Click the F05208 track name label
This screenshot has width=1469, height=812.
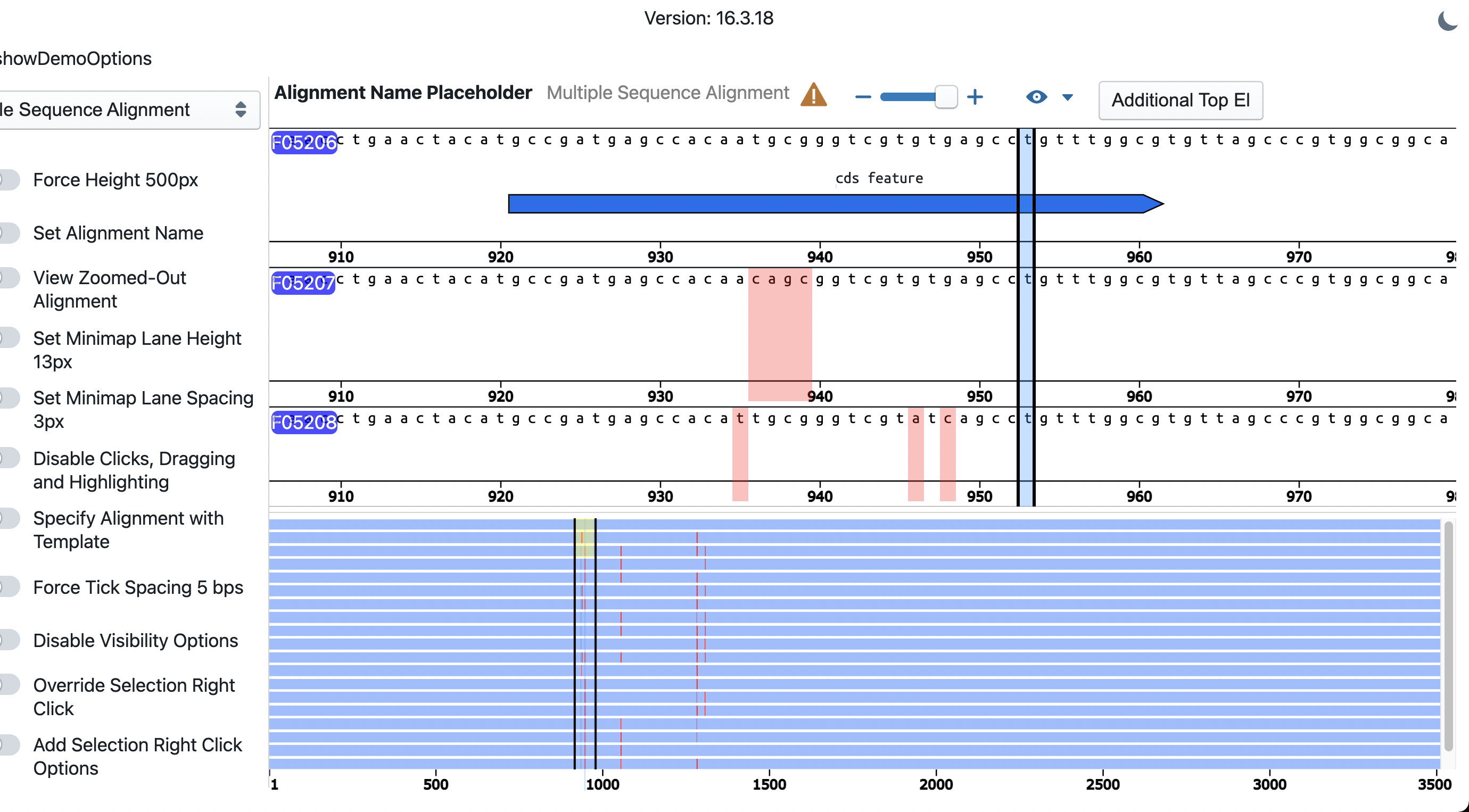tap(304, 422)
